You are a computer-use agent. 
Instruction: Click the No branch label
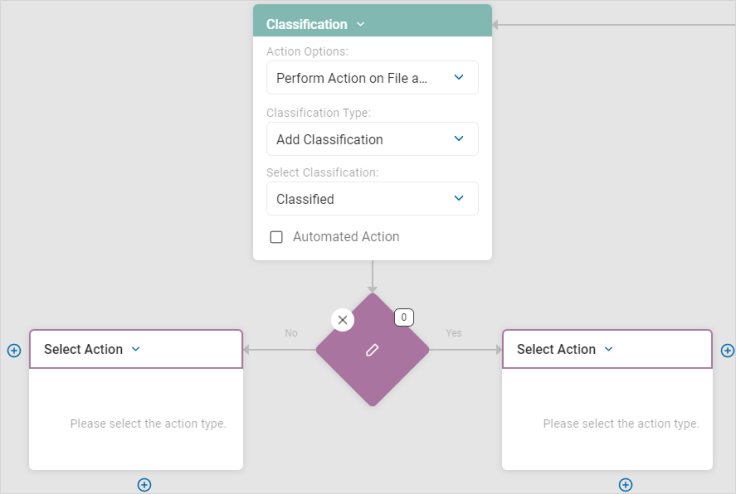291,333
